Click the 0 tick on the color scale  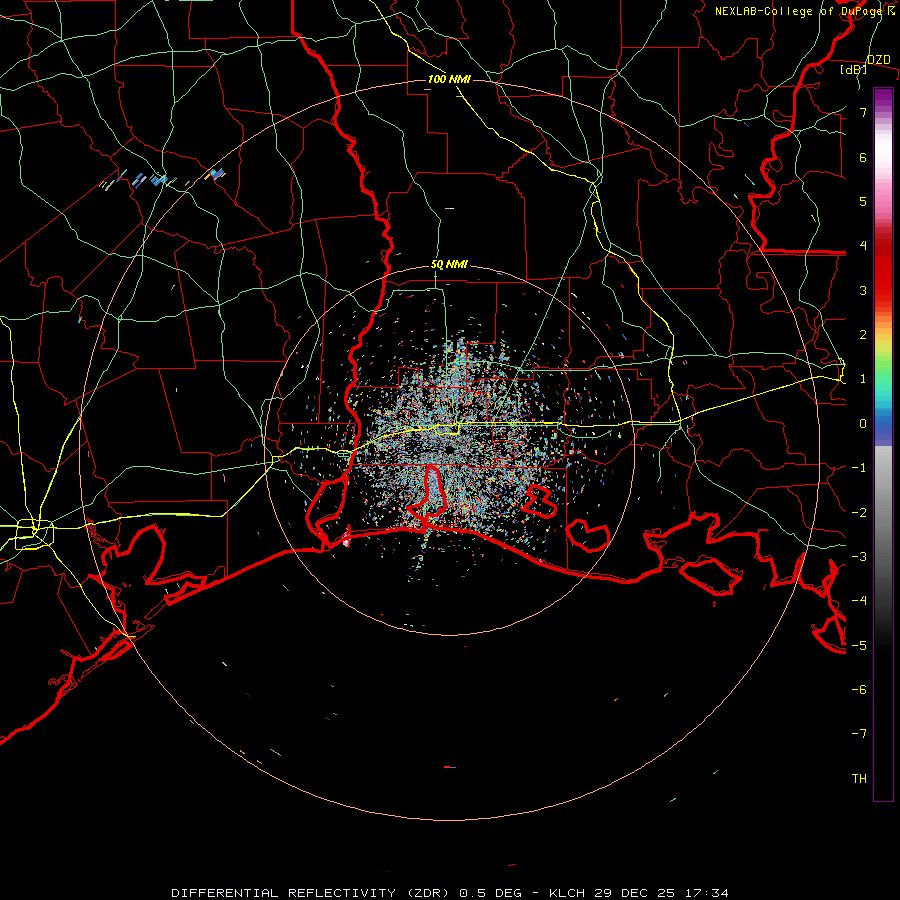coord(863,424)
